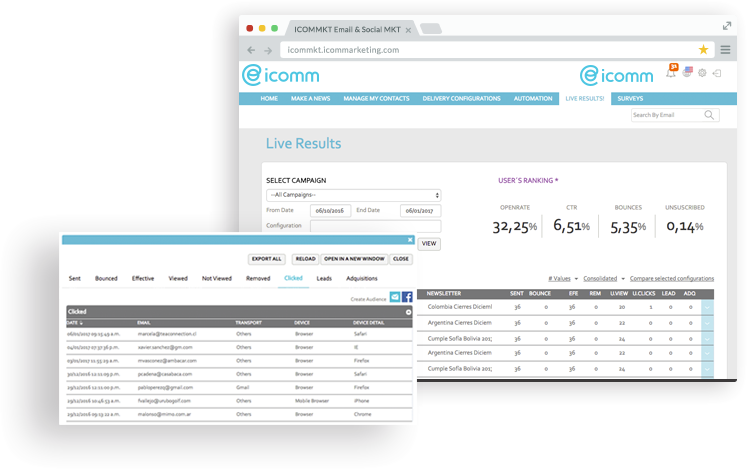The width and height of the screenshot is (747, 469).
Task: Click the 32,25% open rate value
Action: pyautogui.click(x=515, y=227)
